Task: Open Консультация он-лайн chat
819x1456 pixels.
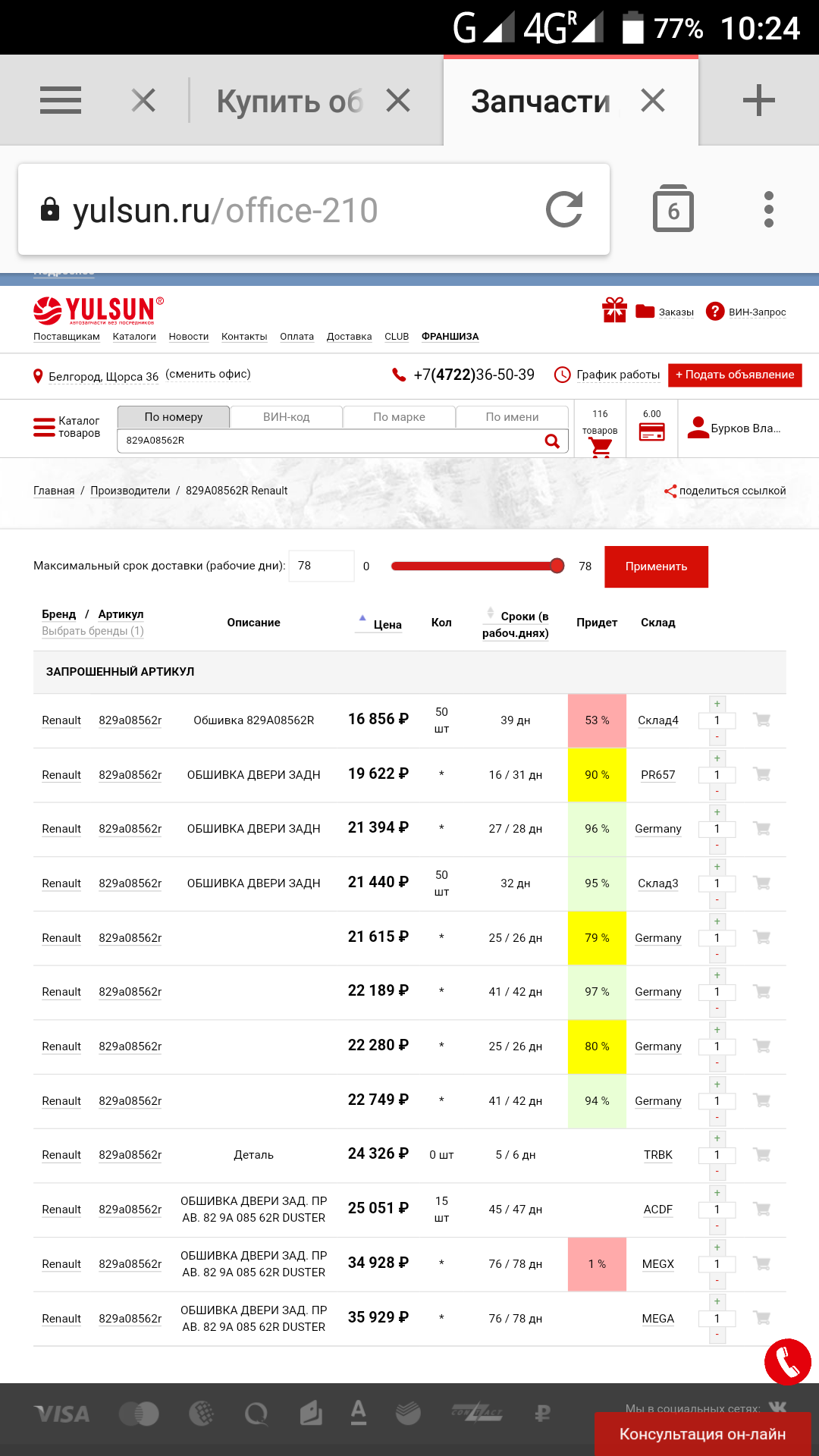Action: tap(703, 1434)
